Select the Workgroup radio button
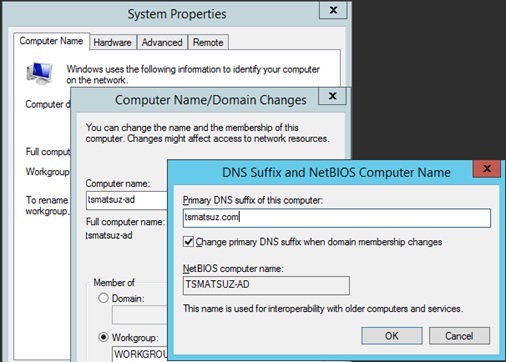Viewport: 506px width, 362px height. pos(104,337)
